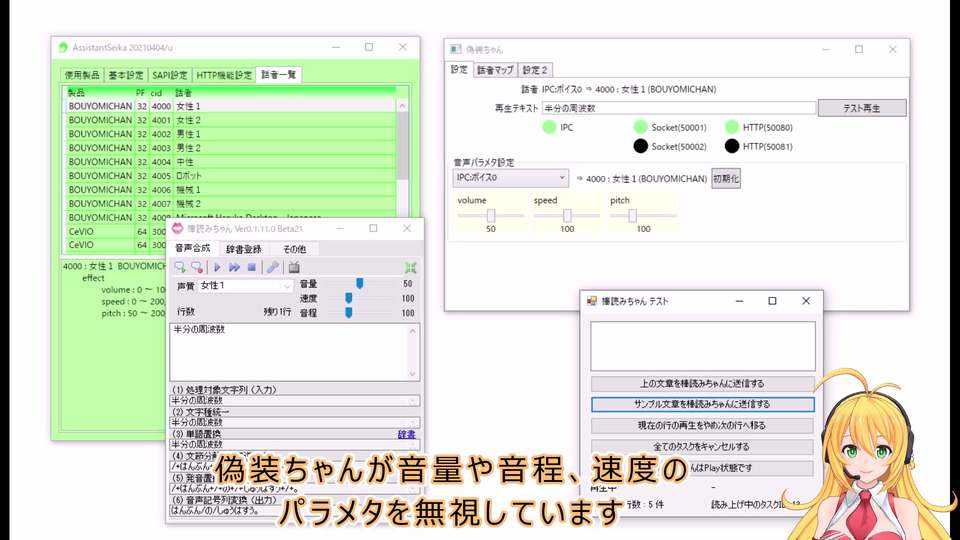Click Bouyomichan's main text area with 半分の周波数
The height and width of the screenshot is (540, 960).
pos(289,352)
